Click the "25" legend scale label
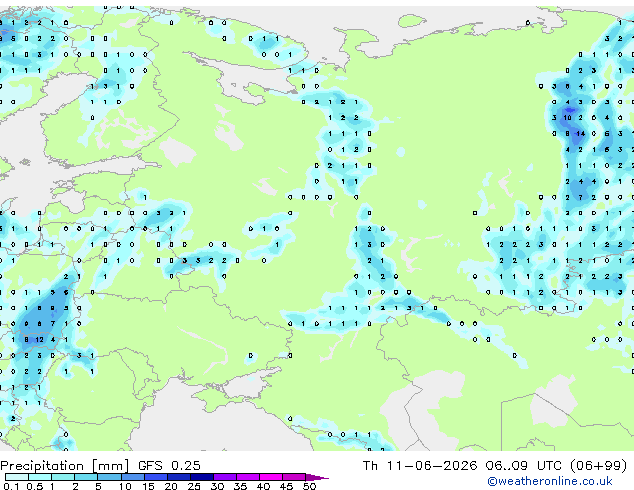 194,486
